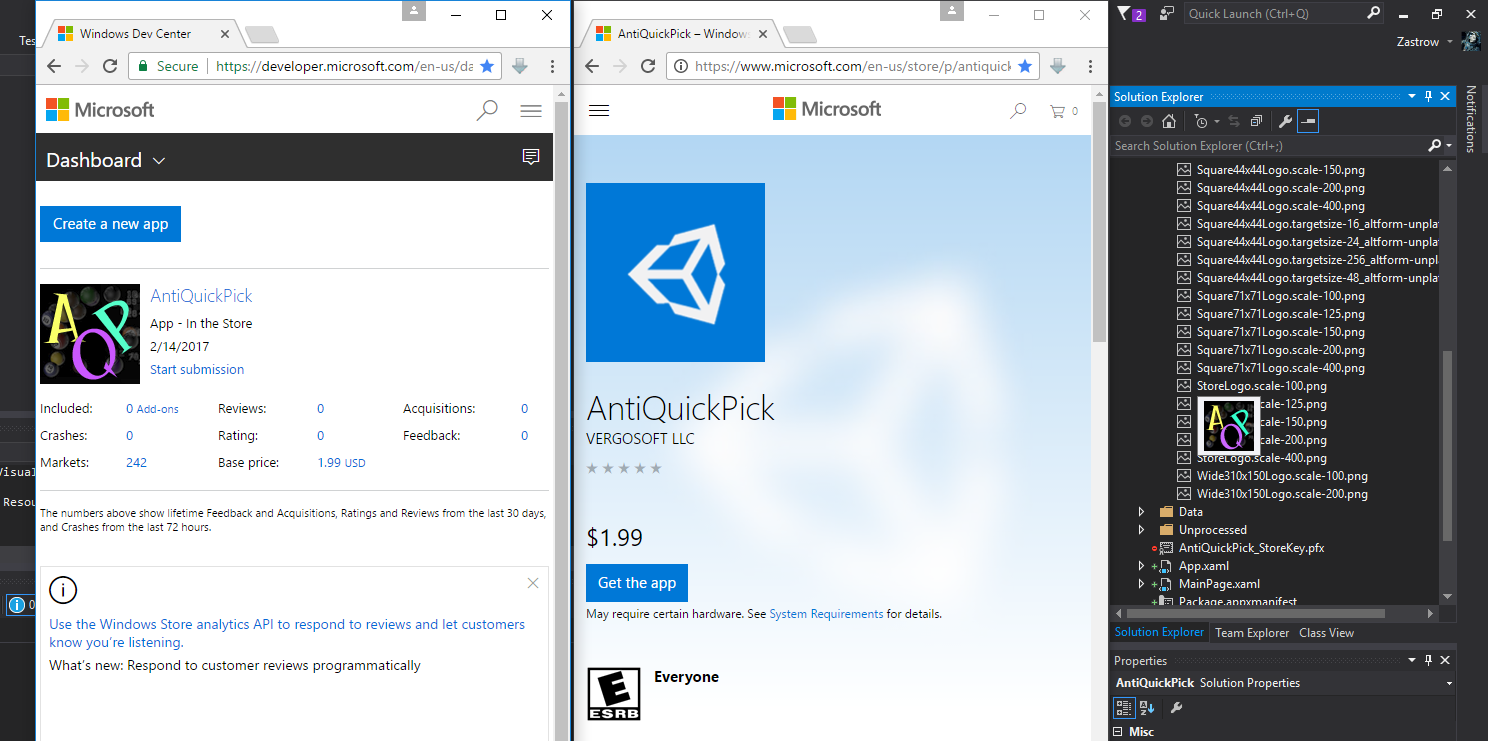The height and width of the screenshot is (741, 1488).
Task: Select the Solution Explorer bottom tab
Action: click(x=1160, y=633)
